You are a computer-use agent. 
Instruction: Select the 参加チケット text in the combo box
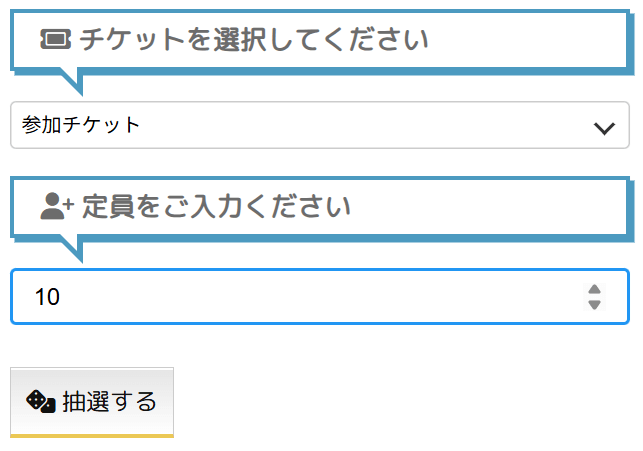click(81, 125)
